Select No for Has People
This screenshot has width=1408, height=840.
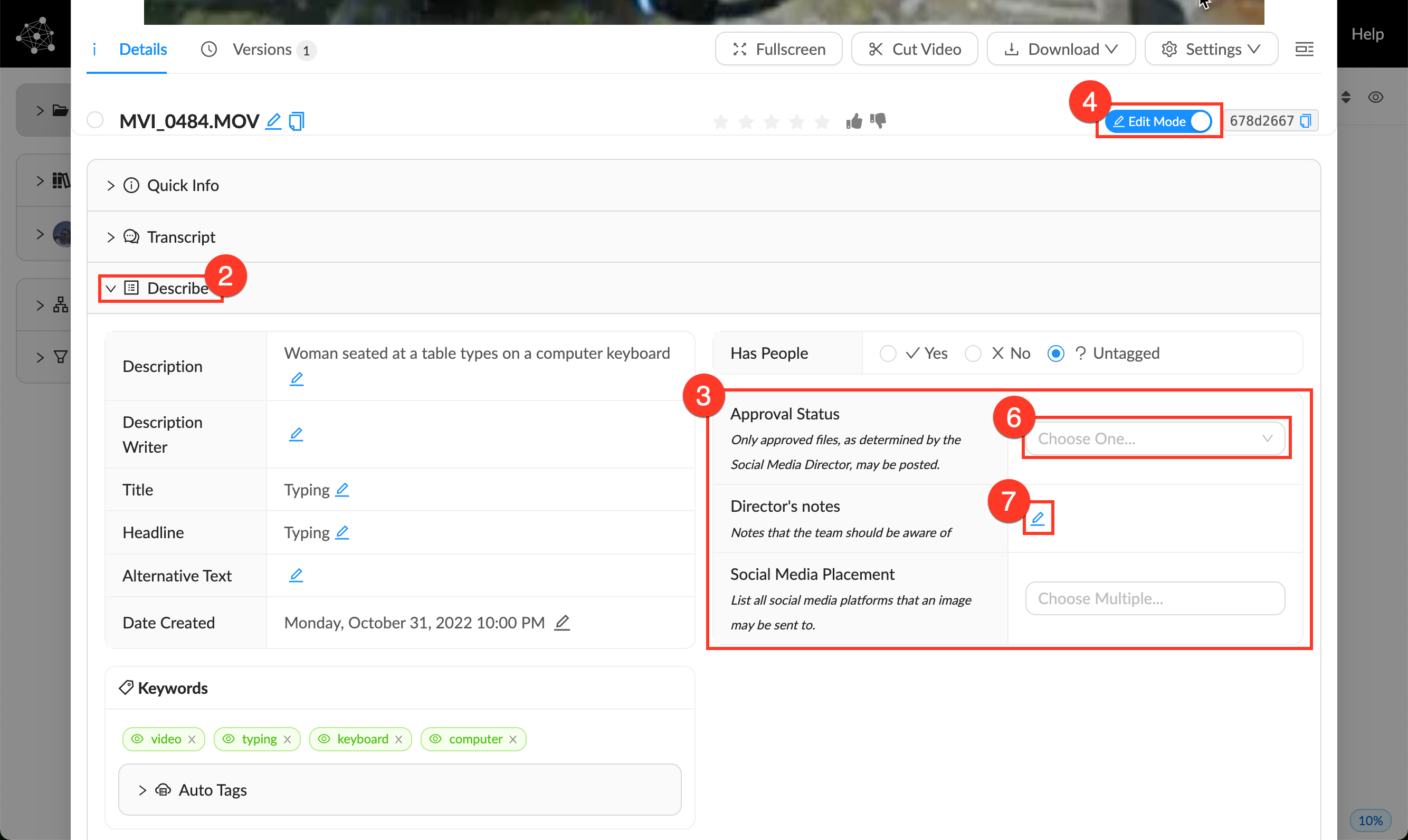click(973, 353)
